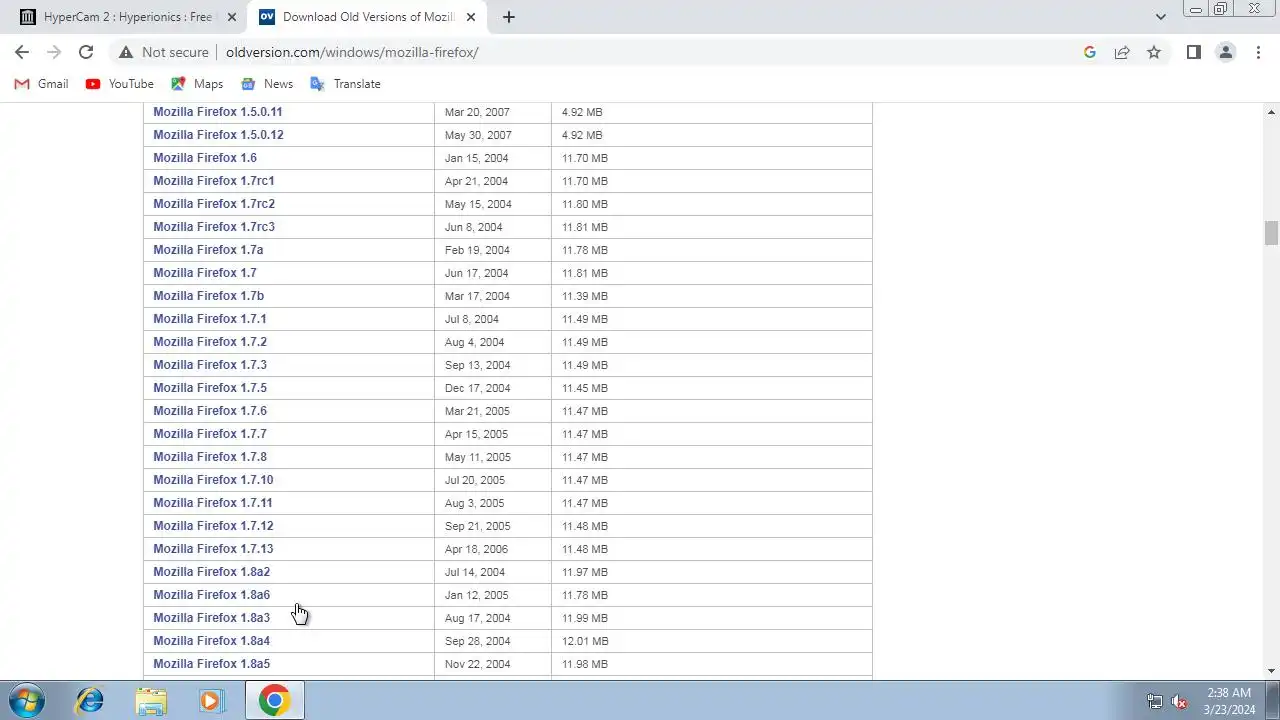
Task: Click the address bar URL
Action: click(352, 52)
